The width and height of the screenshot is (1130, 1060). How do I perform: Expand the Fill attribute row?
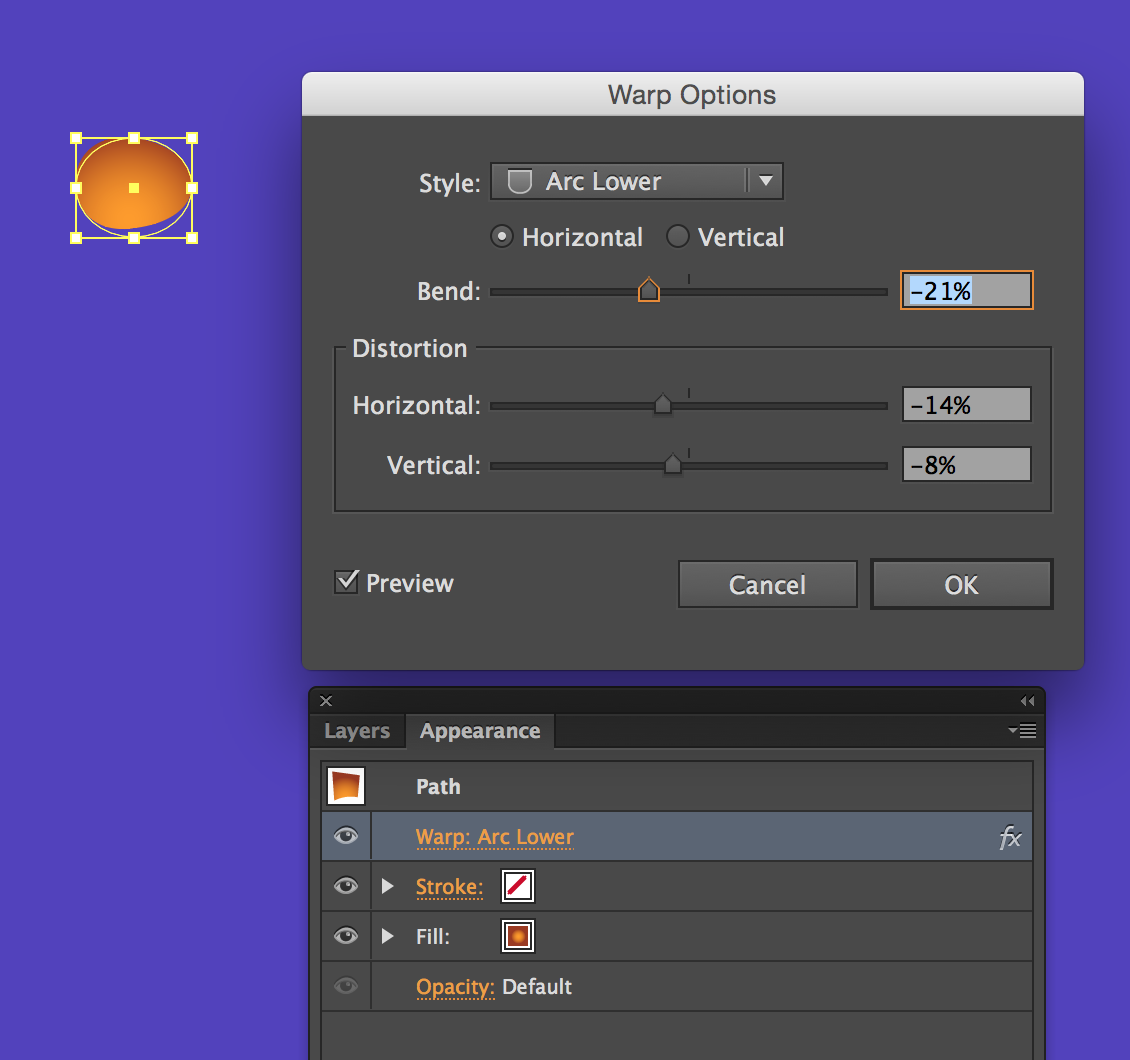click(x=388, y=936)
